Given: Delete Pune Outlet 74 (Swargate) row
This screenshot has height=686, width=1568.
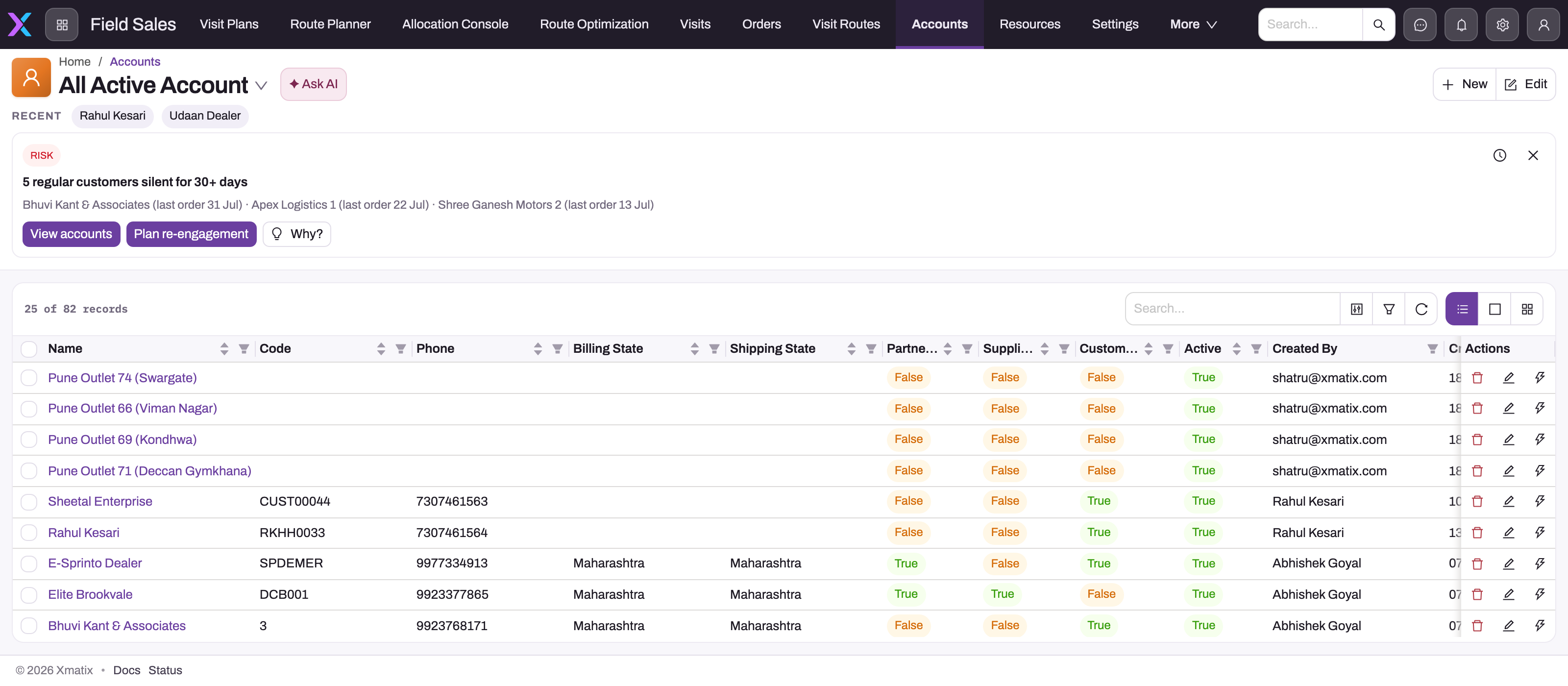Looking at the screenshot, I should tap(1477, 378).
